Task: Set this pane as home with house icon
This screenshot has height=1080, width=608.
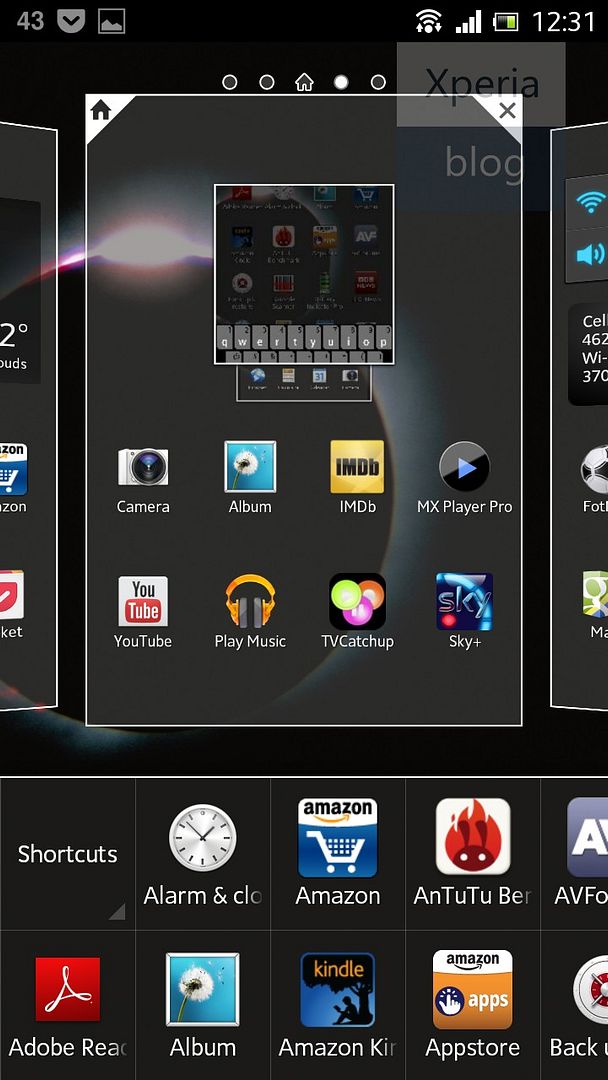Action: [x=101, y=110]
